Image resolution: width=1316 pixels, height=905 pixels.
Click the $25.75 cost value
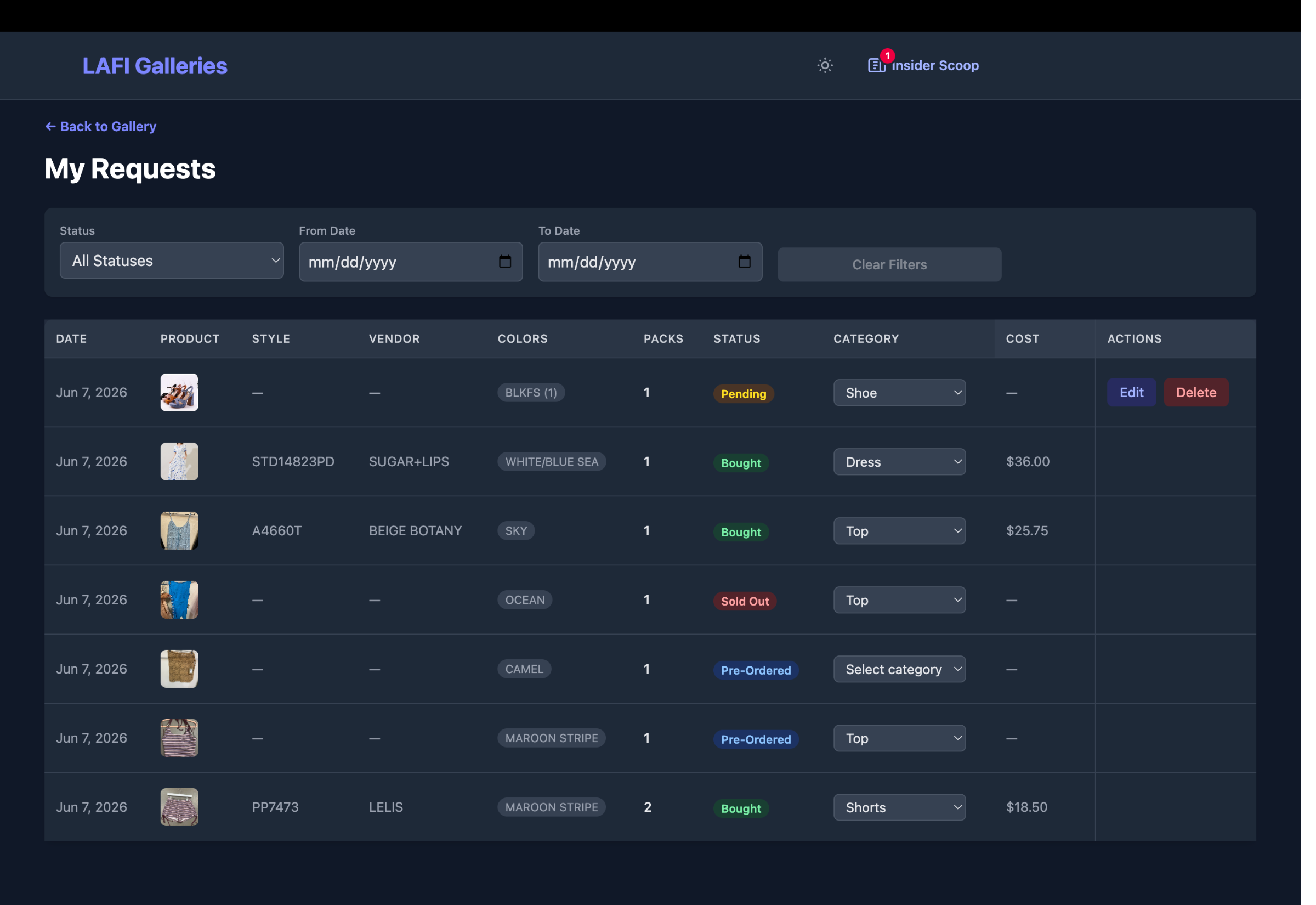1027,531
